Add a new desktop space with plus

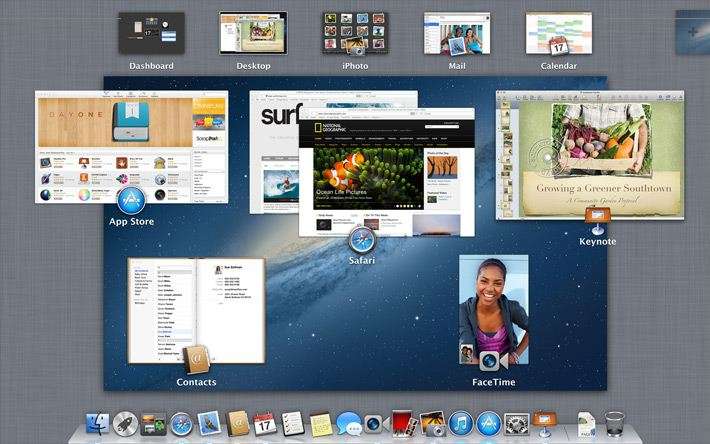693,33
